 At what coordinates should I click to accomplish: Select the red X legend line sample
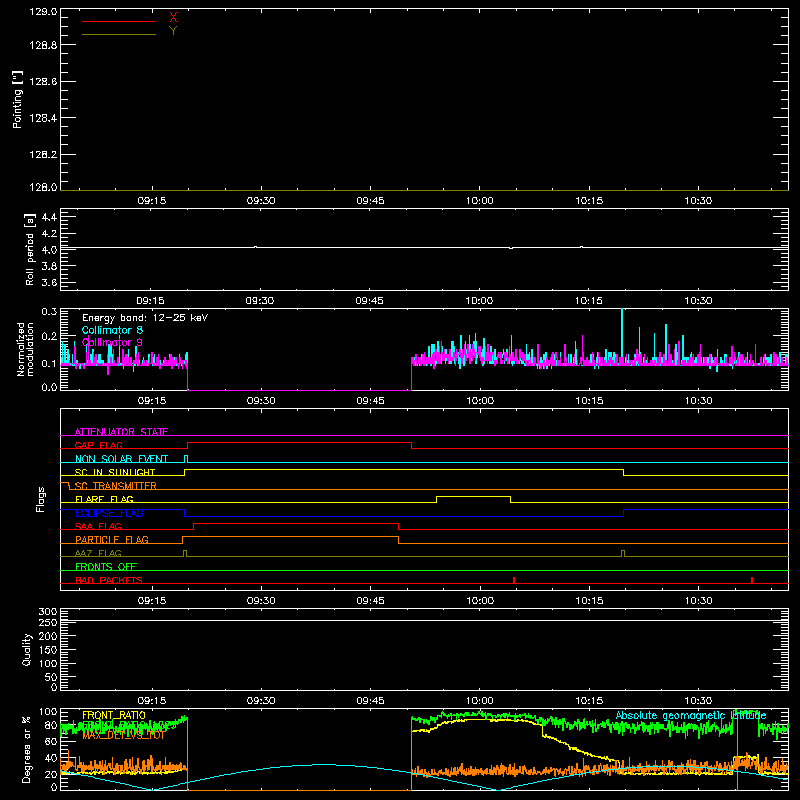(x=119, y=21)
